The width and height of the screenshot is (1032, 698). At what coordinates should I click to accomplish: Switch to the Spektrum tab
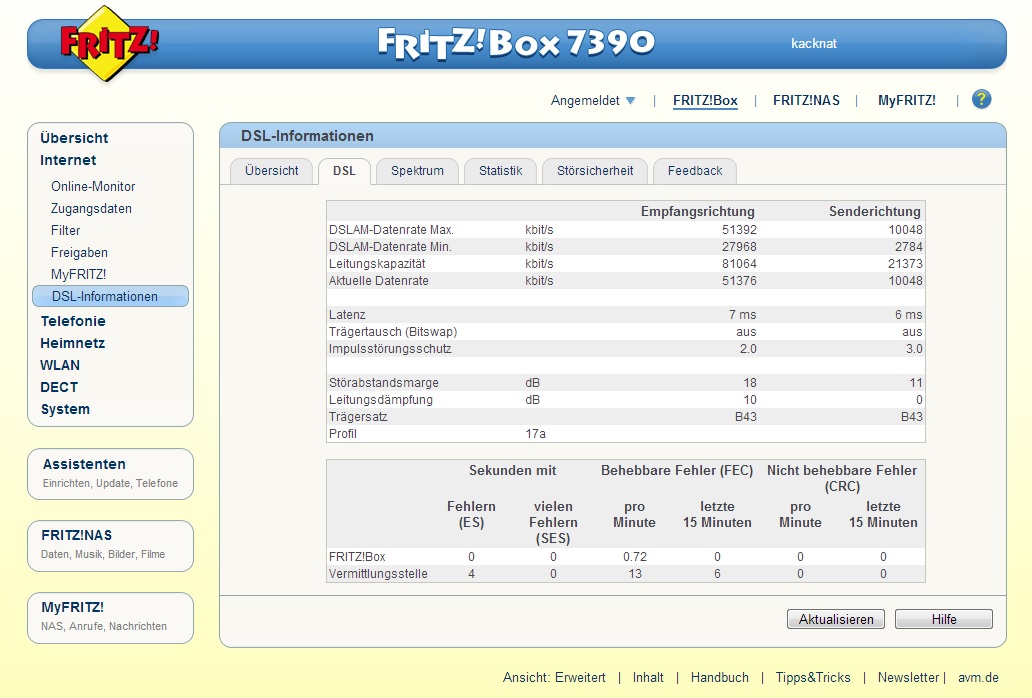tap(417, 171)
